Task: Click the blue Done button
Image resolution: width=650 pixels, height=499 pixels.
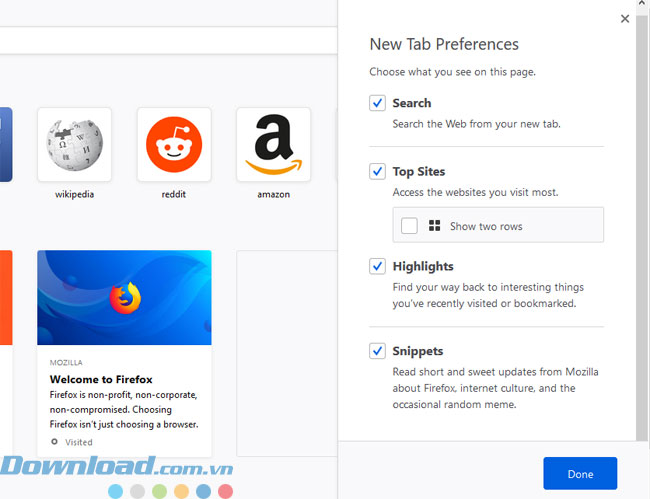Action: (x=580, y=473)
